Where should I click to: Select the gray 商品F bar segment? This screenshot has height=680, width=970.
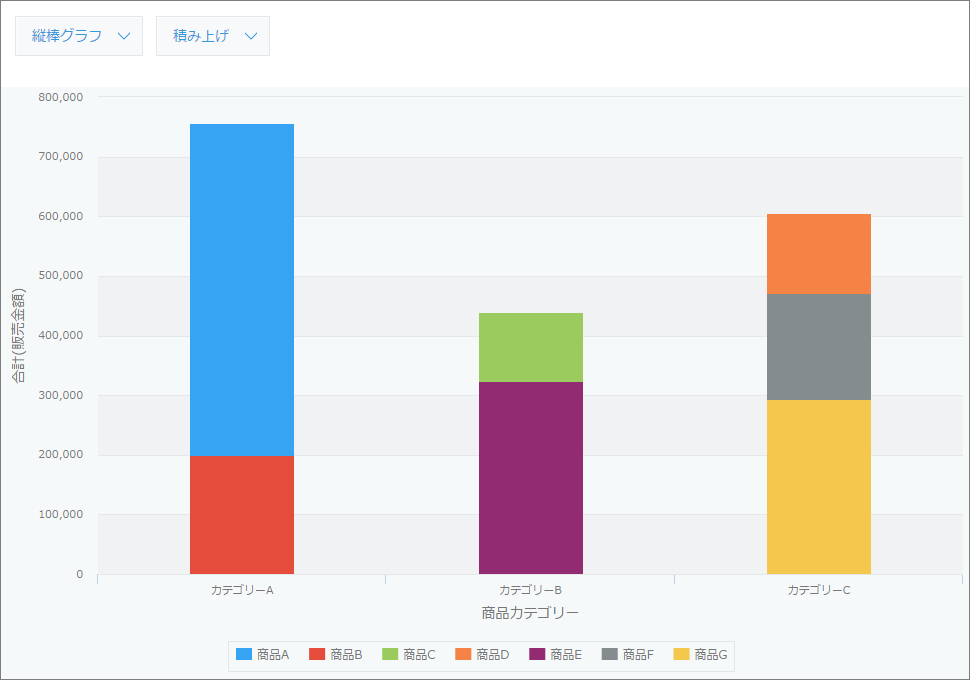tap(819, 347)
